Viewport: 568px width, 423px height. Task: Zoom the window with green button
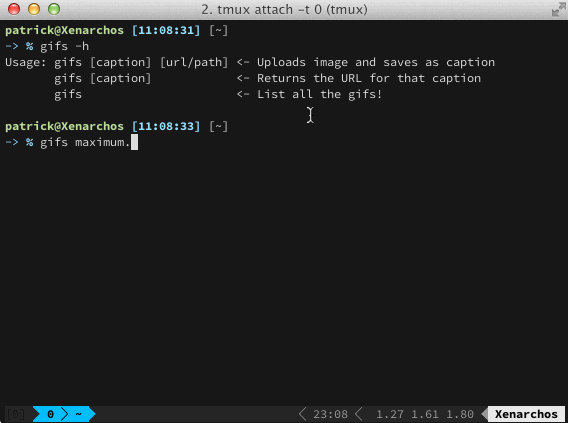pos(54,9)
